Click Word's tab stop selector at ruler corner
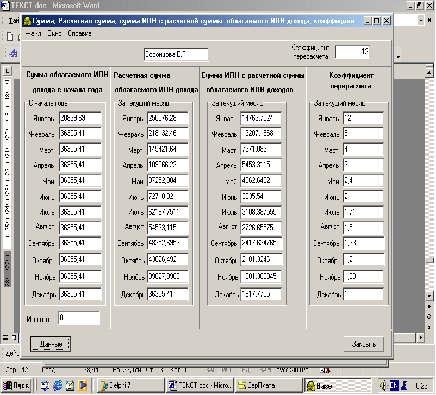The height and width of the screenshot is (395, 436). tap(8, 70)
